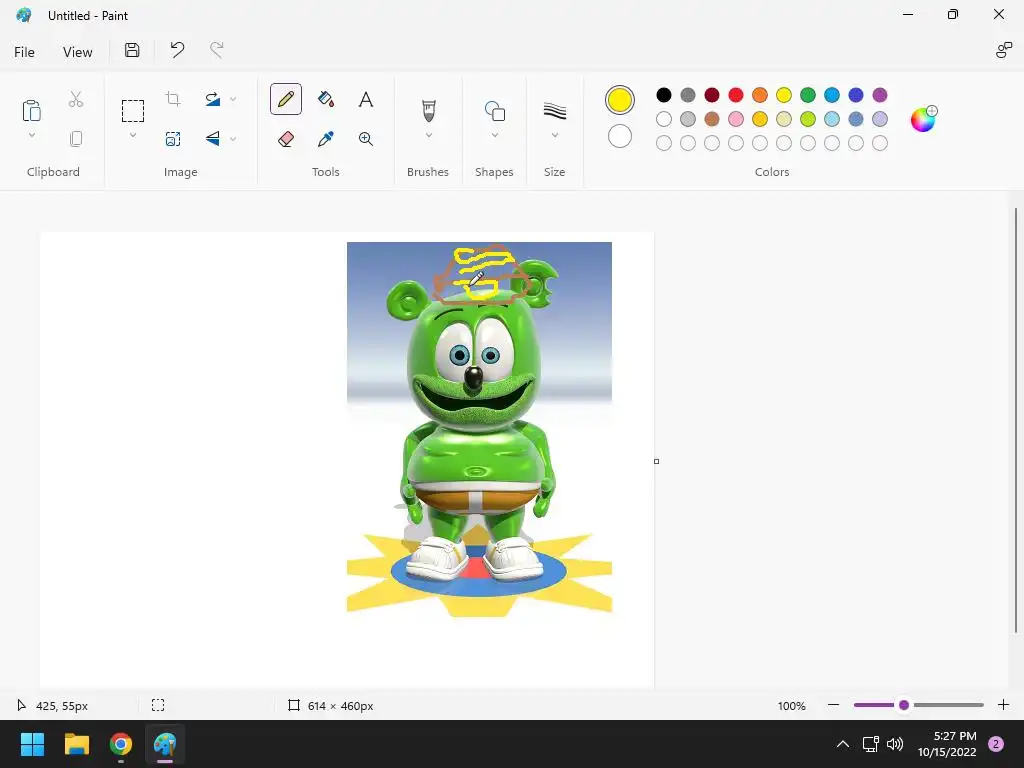This screenshot has height=768, width=1024.
Task: Click the Redo arrow
Action: (217, 50)
